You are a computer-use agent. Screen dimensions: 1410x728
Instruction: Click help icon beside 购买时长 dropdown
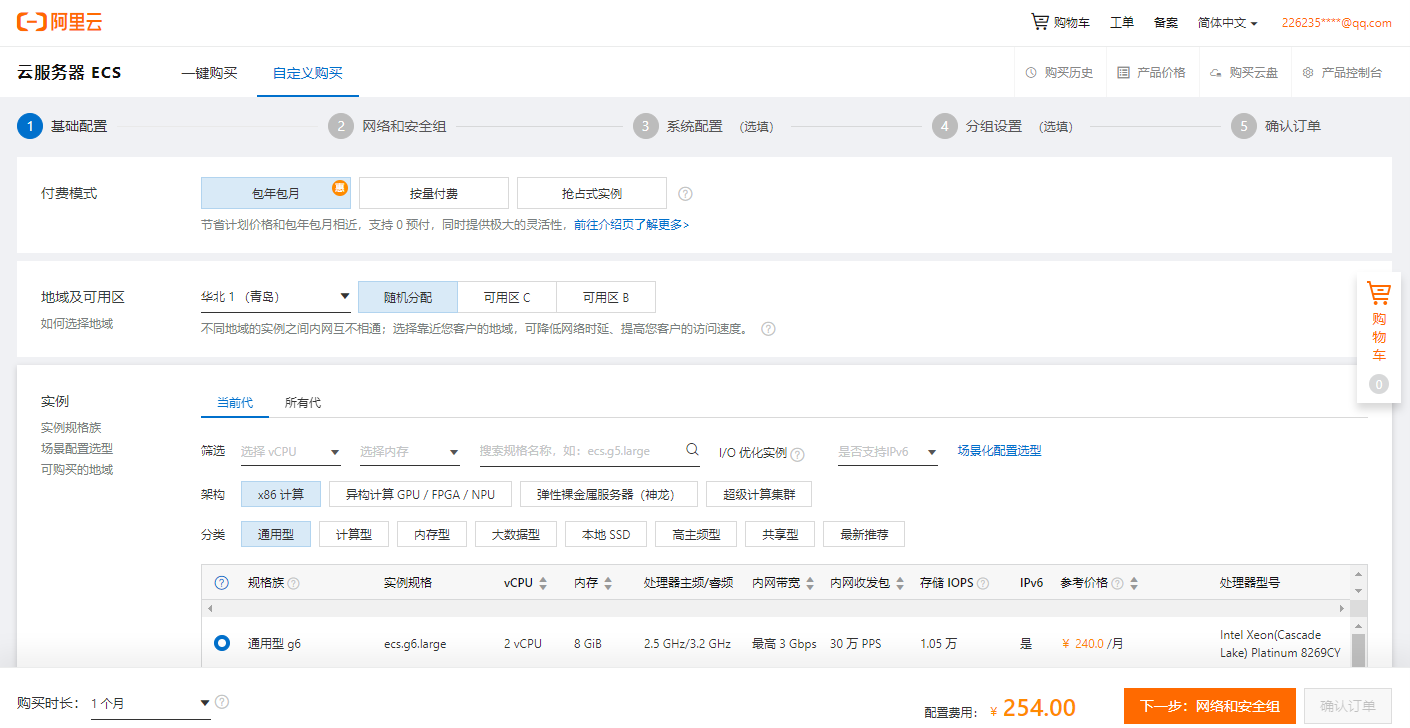222,702
